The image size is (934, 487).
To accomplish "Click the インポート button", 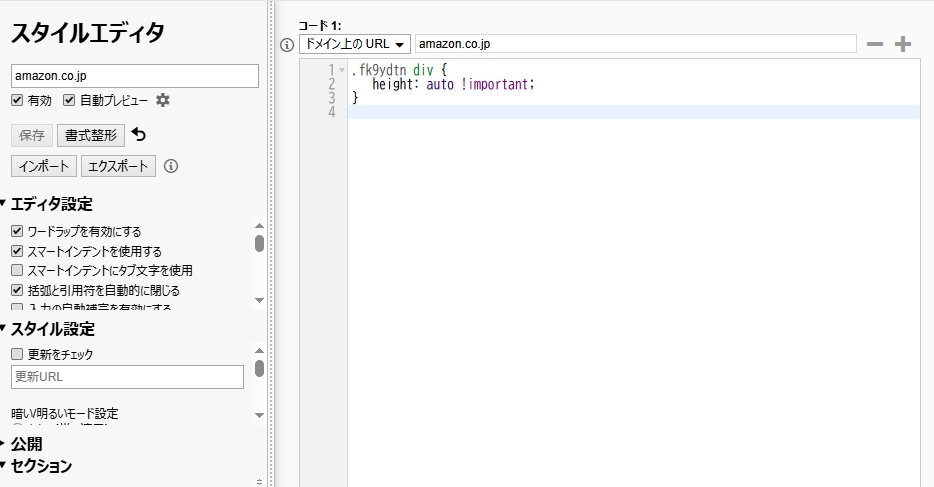I will point(44,166).
